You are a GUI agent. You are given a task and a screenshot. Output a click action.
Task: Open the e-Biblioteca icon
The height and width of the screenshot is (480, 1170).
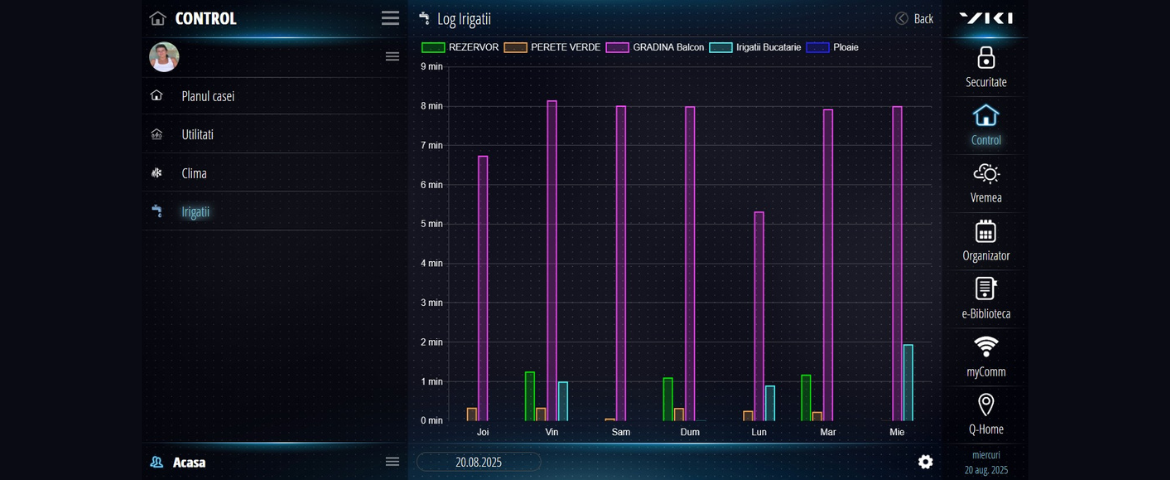click(985, 289)
